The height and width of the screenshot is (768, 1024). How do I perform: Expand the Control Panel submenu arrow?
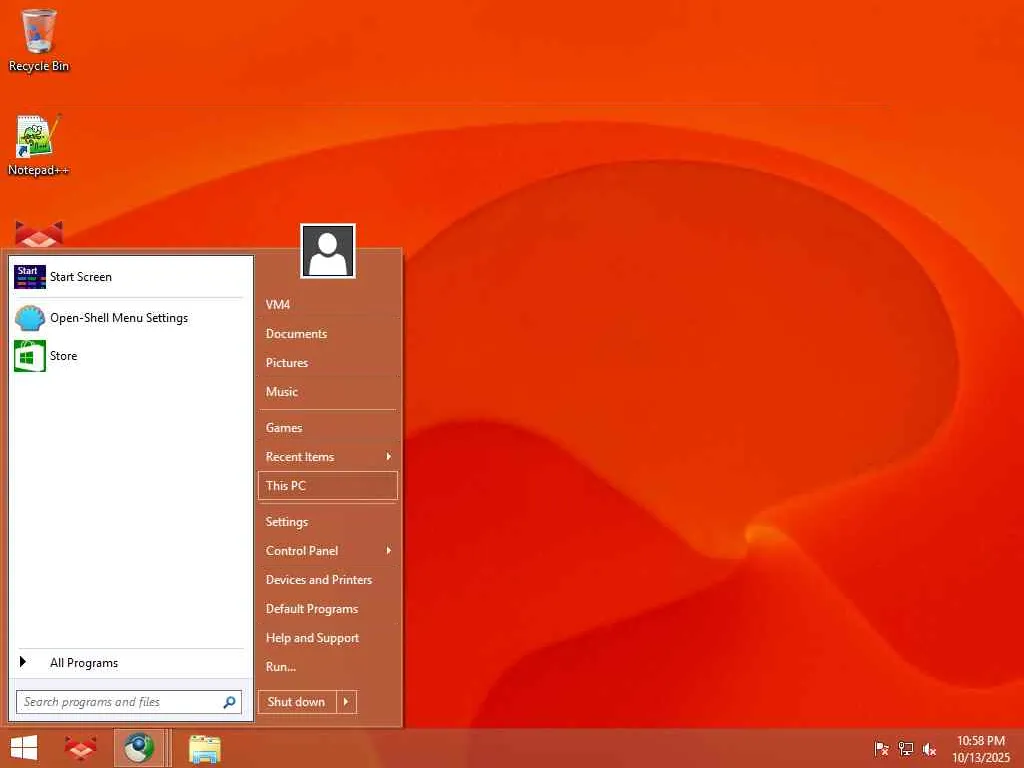coord(389,551)
